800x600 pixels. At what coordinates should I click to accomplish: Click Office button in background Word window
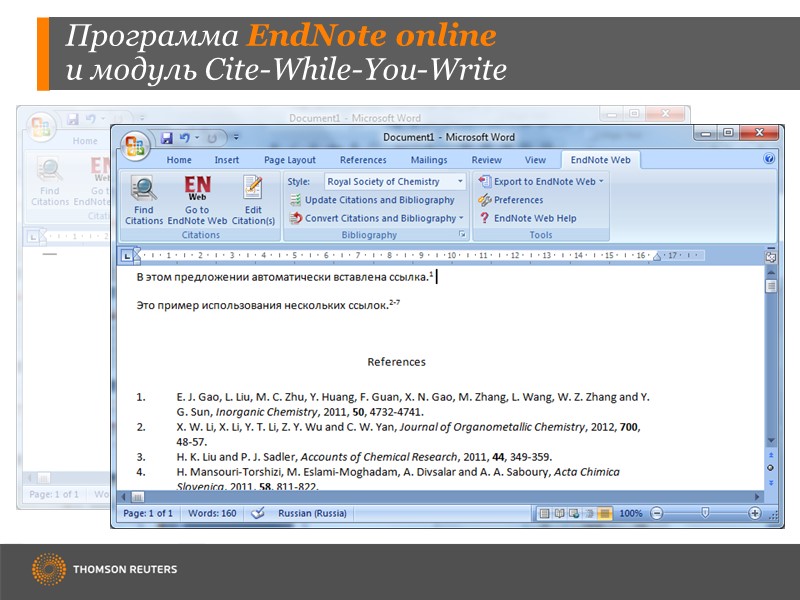point(41,126)
